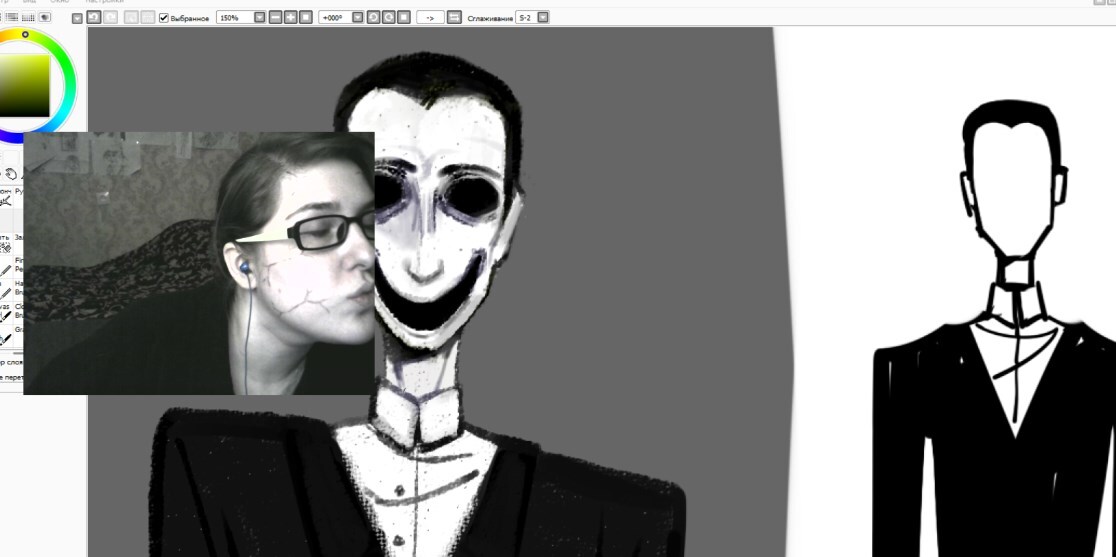
Task: Click the webcam overlay window
Action: click(x=199, y=262)
